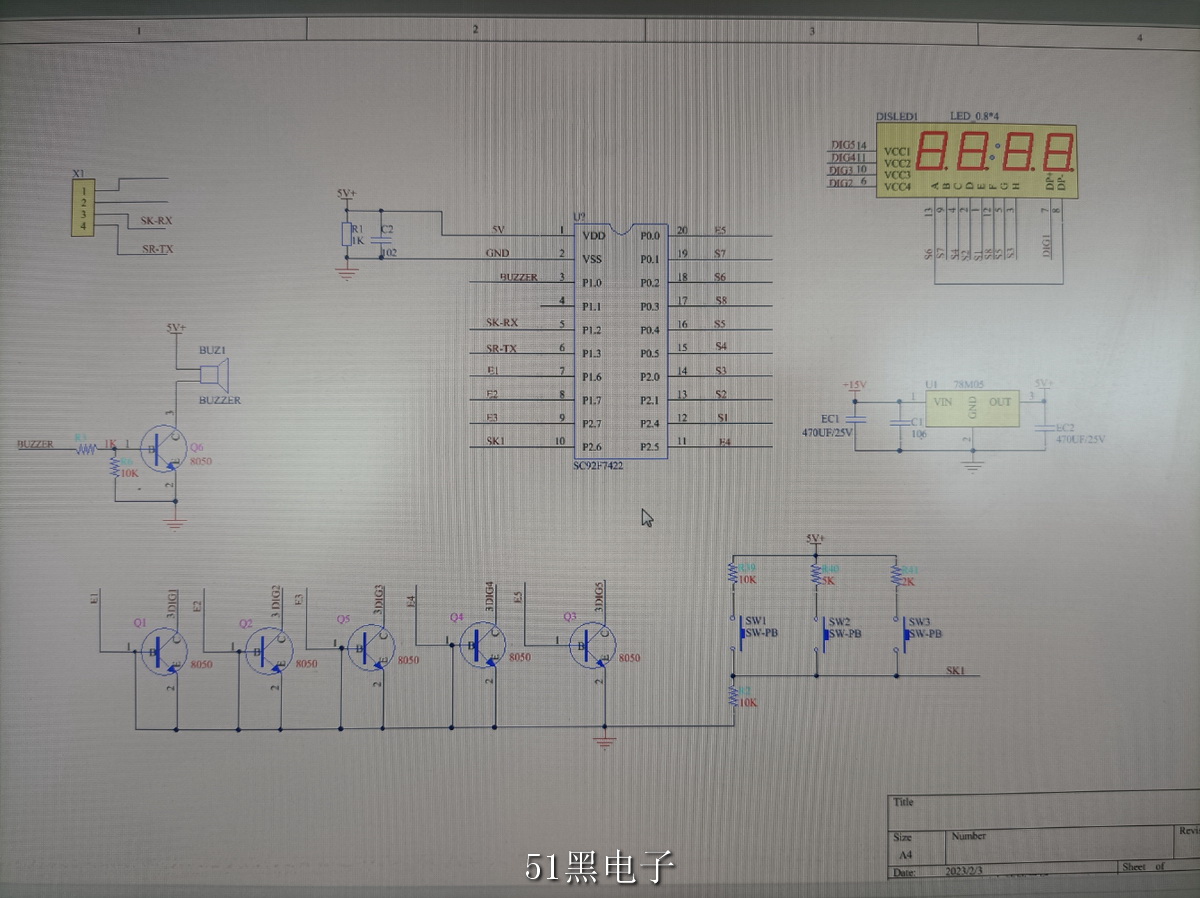Select the Q4 transistor symbol
Screen dimensions: 1200x898
point(483,646)
